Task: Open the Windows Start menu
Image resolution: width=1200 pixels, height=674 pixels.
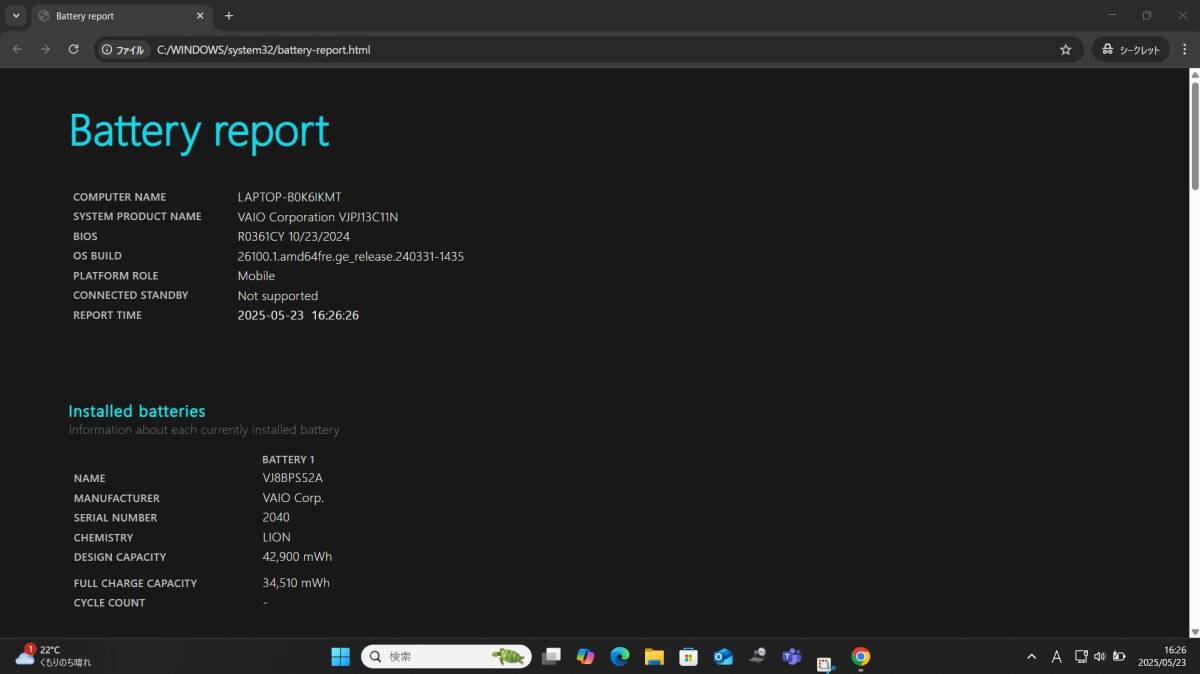Action: [340, 657]
